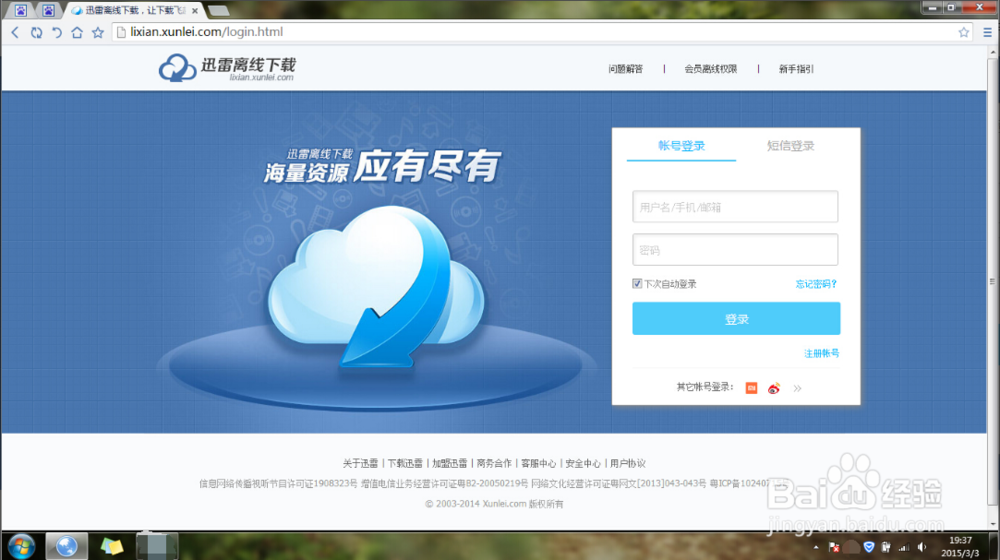Open the 用户协议 footer link

[x=628, y=463]
